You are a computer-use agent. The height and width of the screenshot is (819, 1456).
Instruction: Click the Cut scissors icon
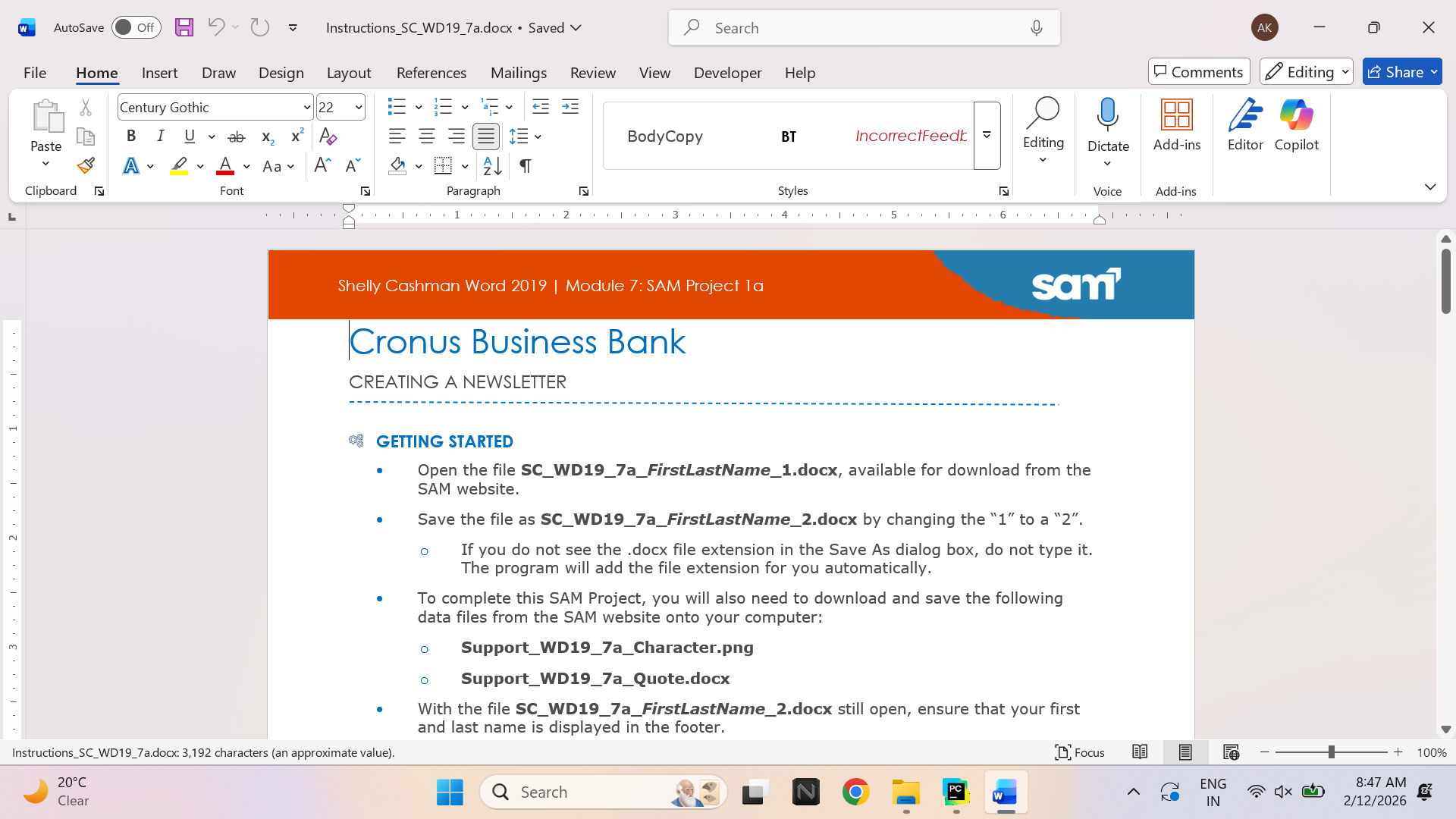coord(86,108)
